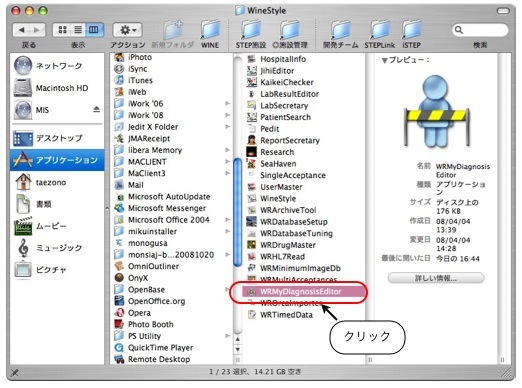Viewport: 522px width, 388px height.
Task: Expand the iWork '06 folder arrow
Action: (227, 103)
